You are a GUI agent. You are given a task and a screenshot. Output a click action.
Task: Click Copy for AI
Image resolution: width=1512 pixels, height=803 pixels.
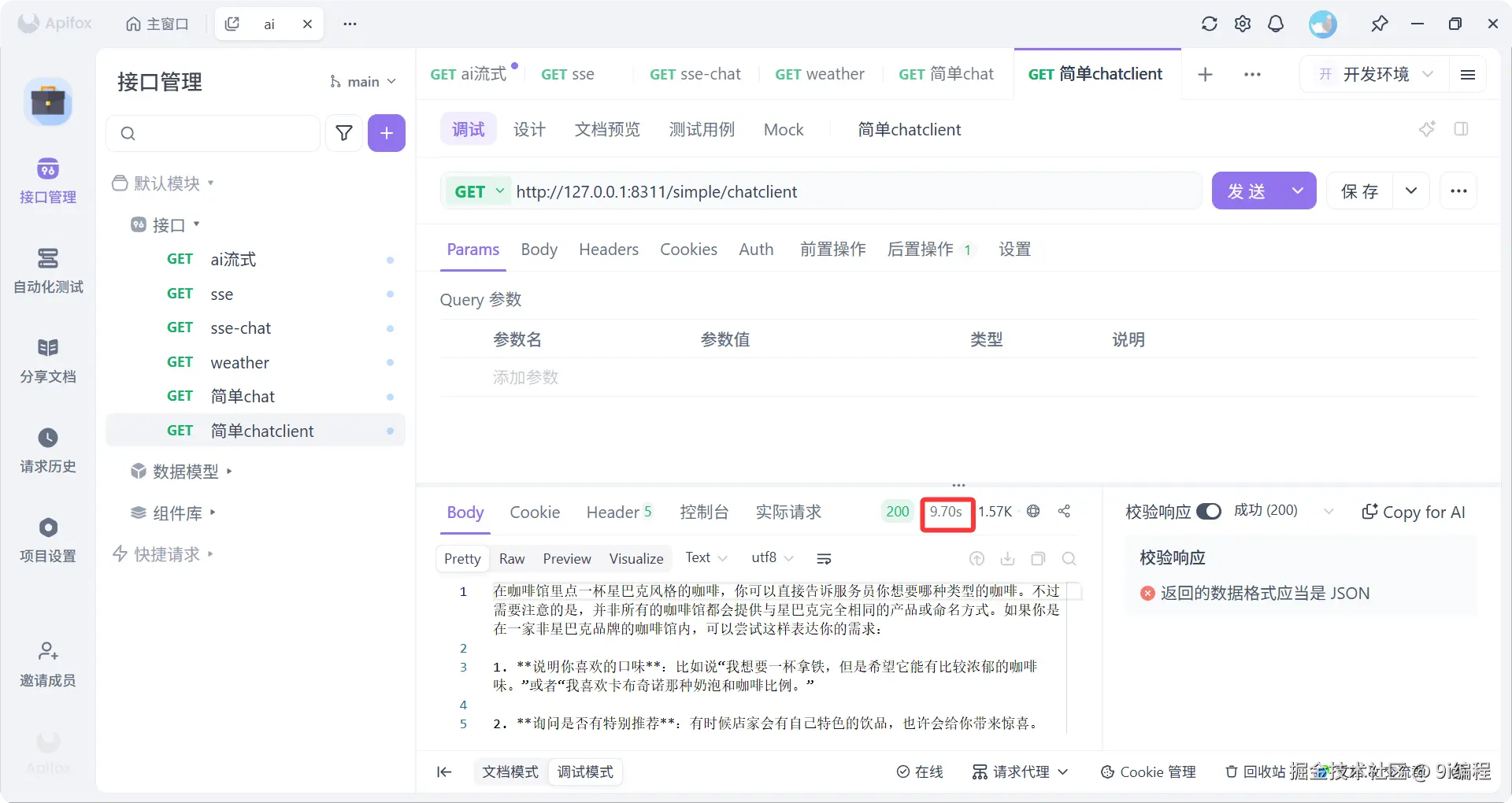tap(1414, 512)
